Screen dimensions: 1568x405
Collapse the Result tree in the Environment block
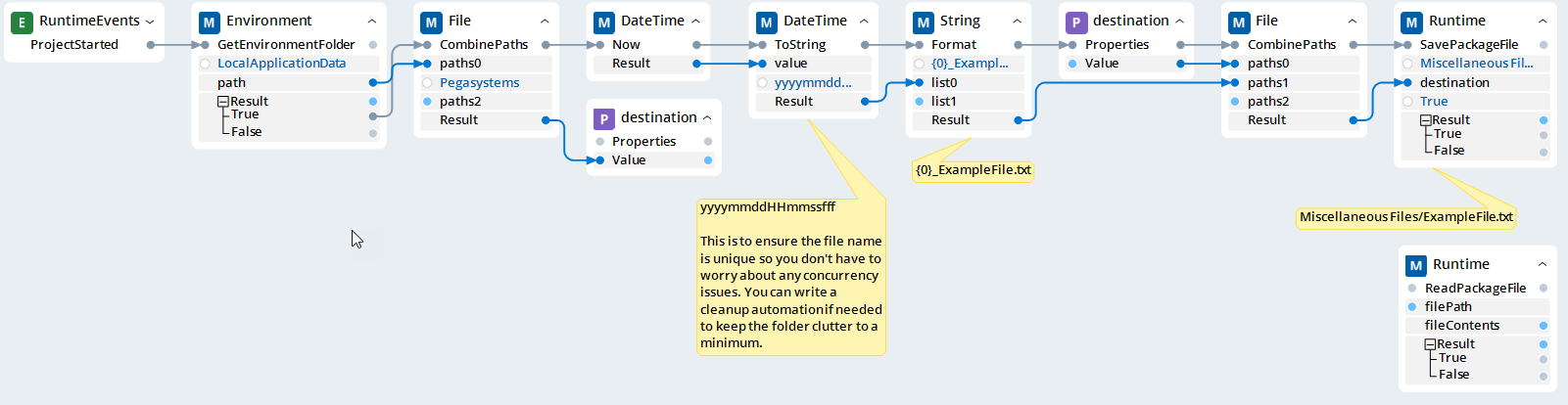pyautogui.click(x=223, y=102)
